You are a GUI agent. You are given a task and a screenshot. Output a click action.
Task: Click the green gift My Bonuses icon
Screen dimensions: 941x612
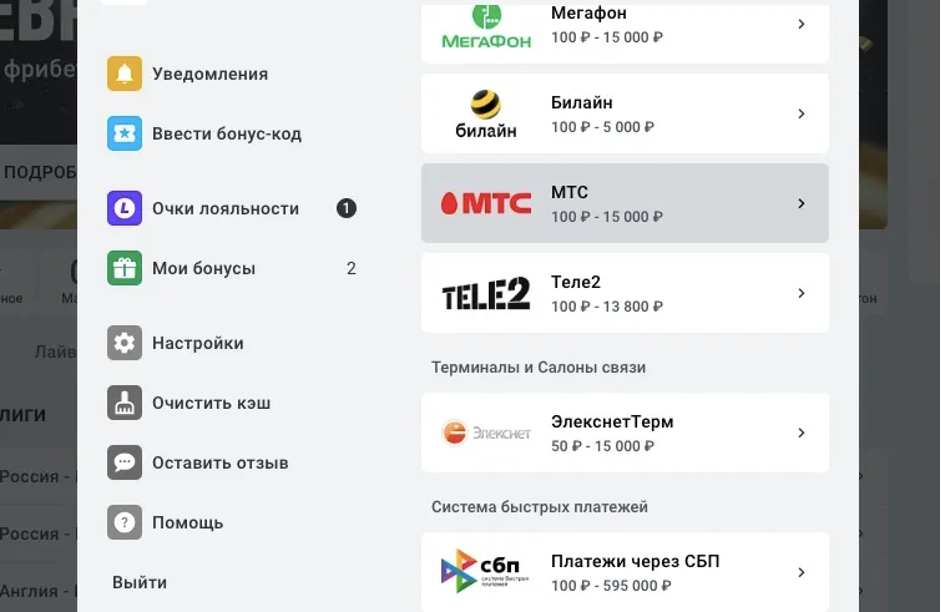click(125, 269)
